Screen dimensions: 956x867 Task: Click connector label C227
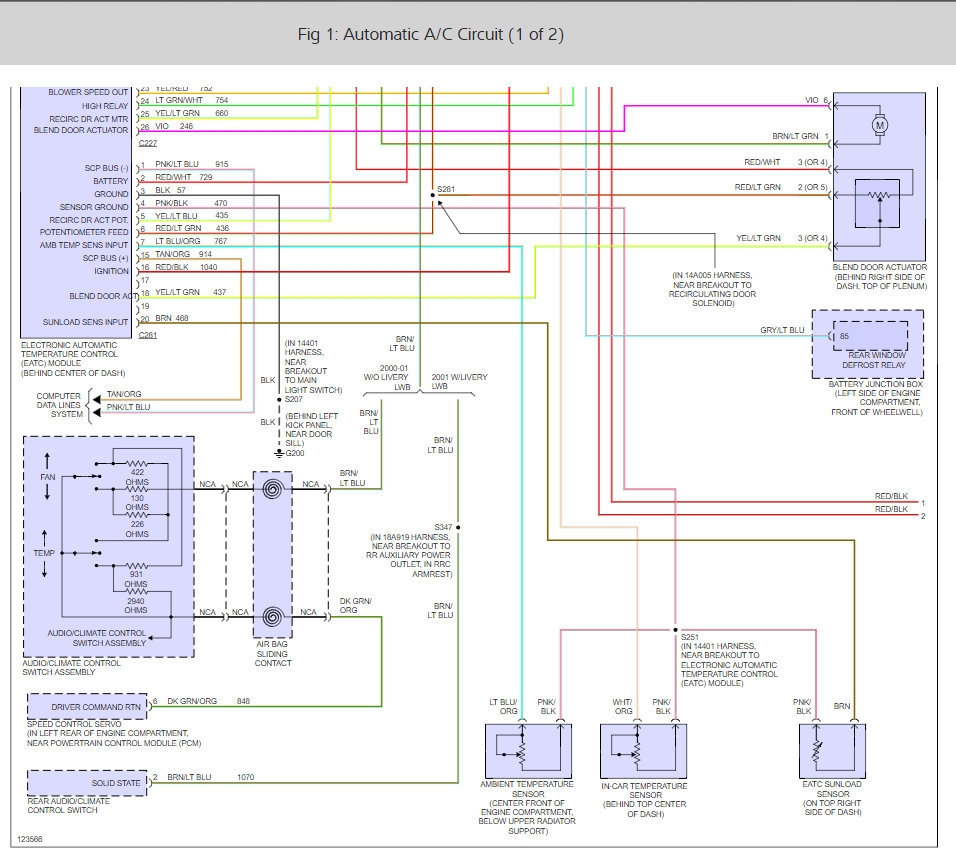[x=148, y=143]
